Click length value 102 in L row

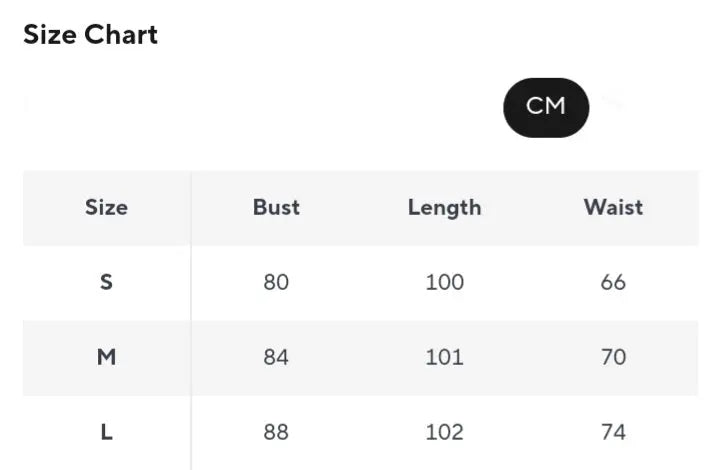click(444, 432)
